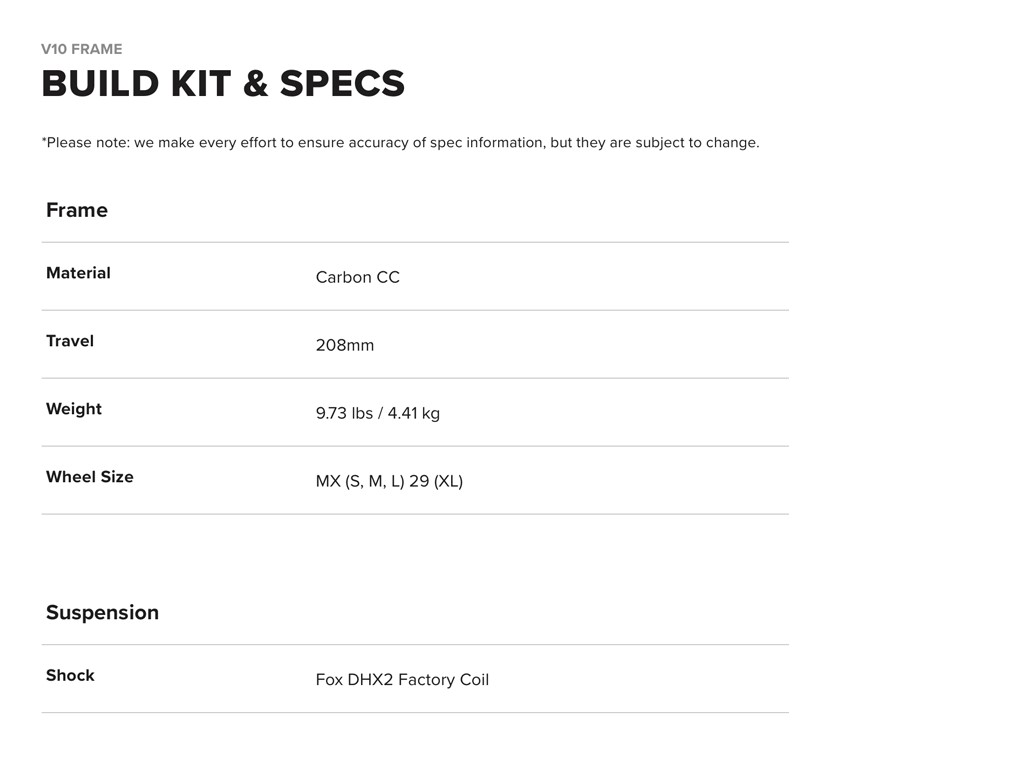Select the Frame section heading
Image resolution: width=1024 pixels, height=768 pixels.
coord(77,210)
